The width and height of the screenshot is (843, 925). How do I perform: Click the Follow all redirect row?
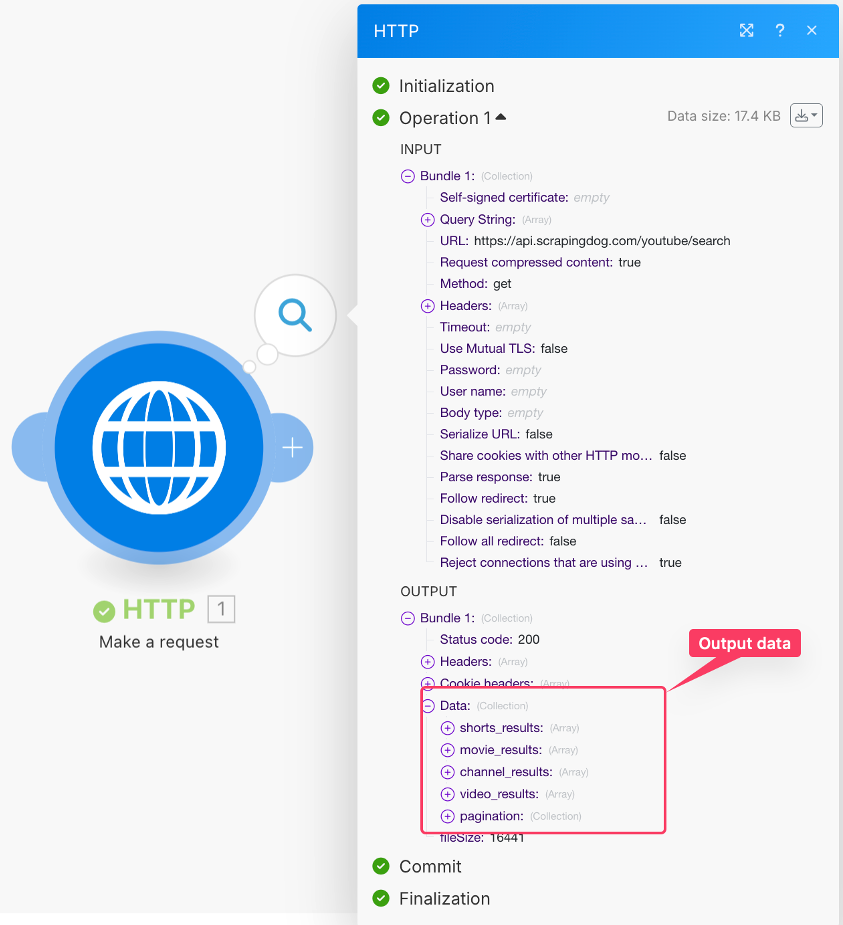(x=508, y=541)
